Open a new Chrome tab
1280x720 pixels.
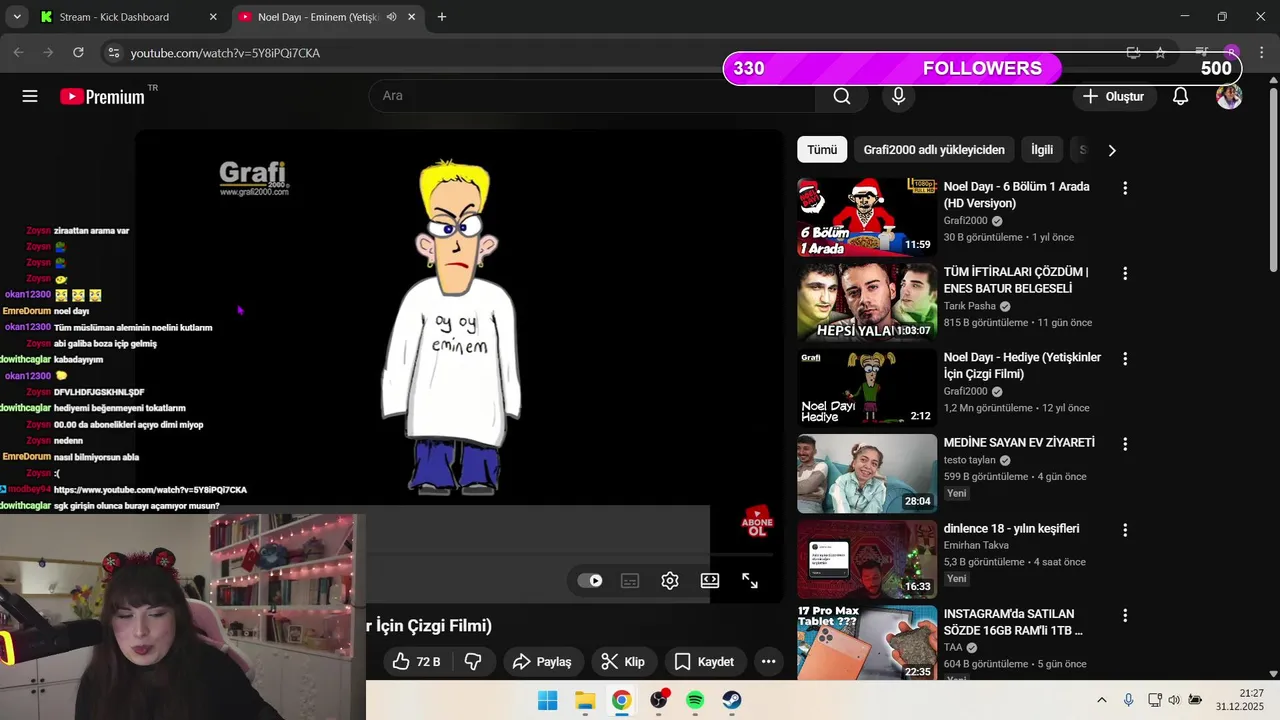point(441,17)
